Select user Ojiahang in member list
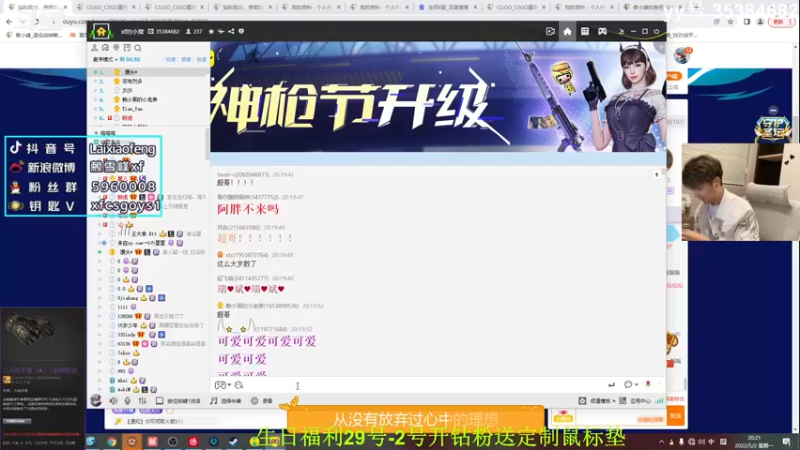 point(128,298)
